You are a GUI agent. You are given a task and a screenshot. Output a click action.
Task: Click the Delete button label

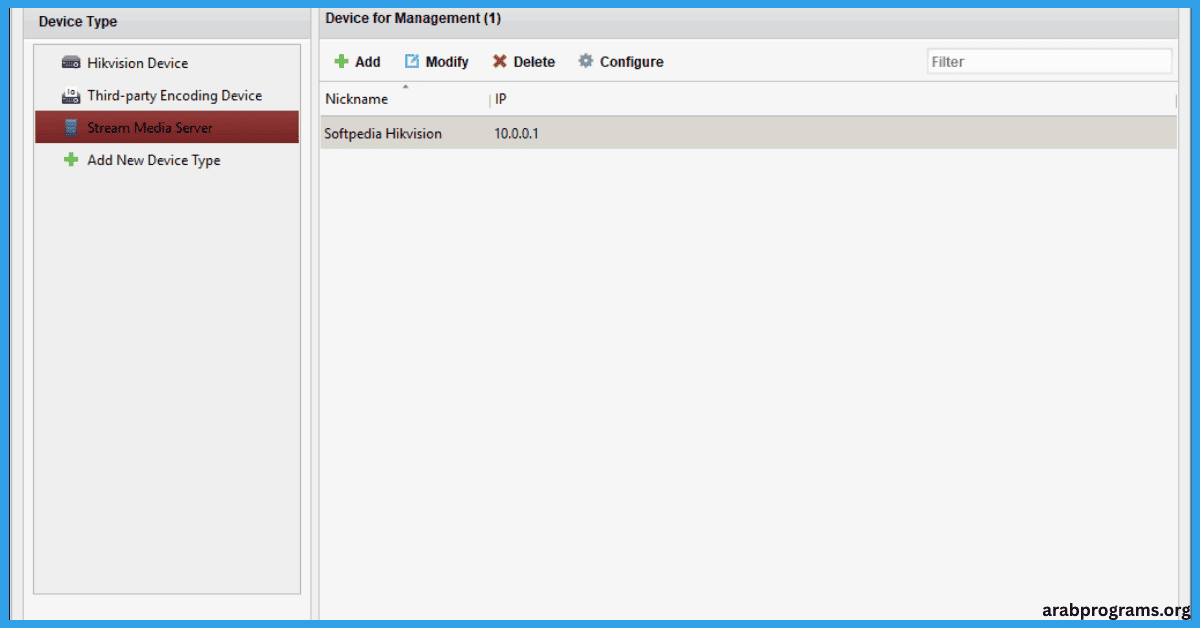[x=534, y=62]
